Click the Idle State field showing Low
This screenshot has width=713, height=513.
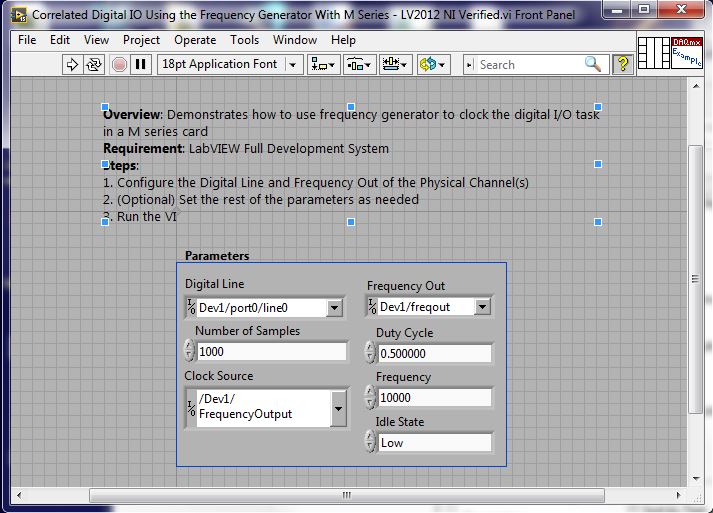coord(435,443)
